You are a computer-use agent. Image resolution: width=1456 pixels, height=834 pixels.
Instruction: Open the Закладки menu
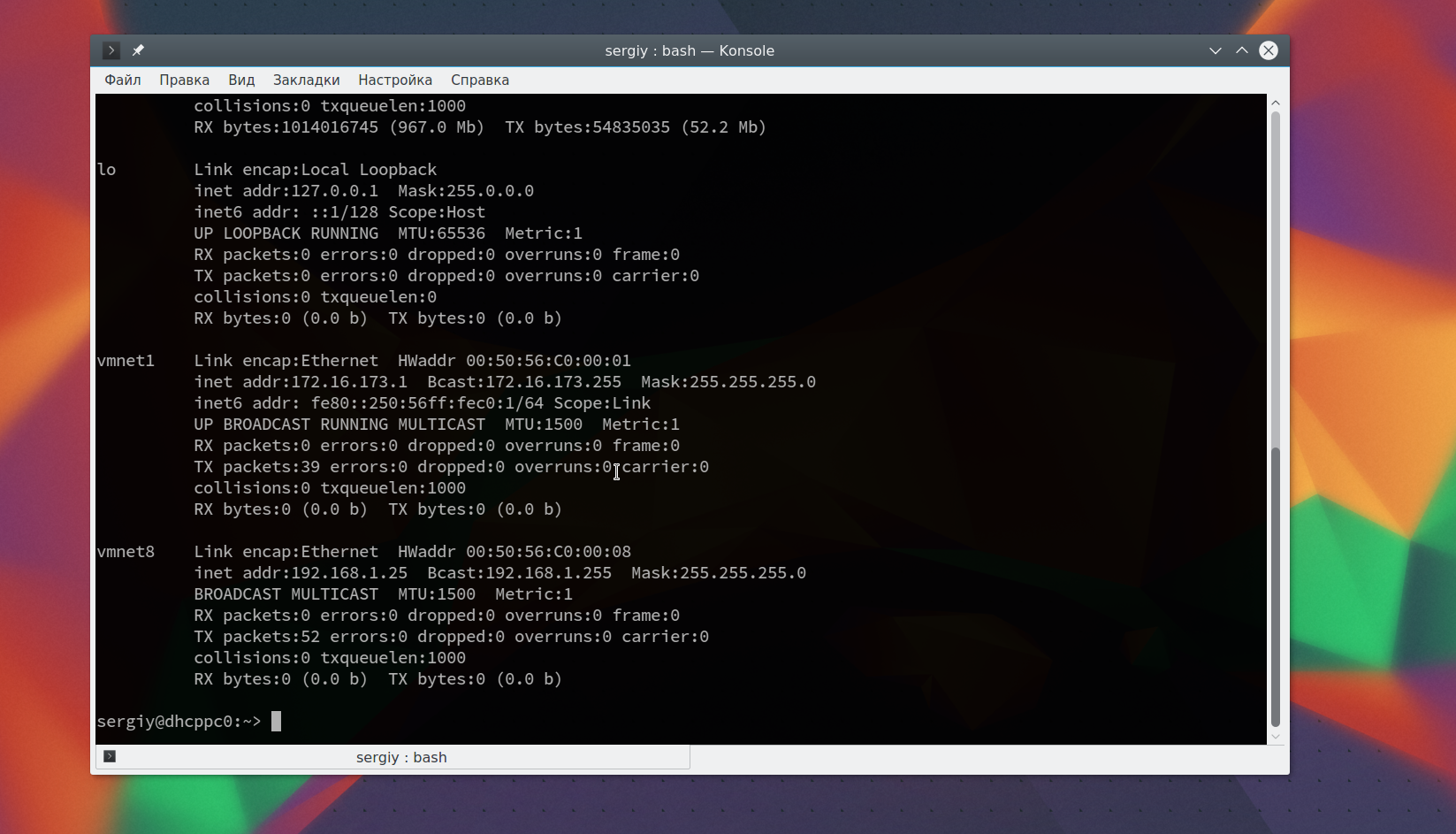point(306,80)
